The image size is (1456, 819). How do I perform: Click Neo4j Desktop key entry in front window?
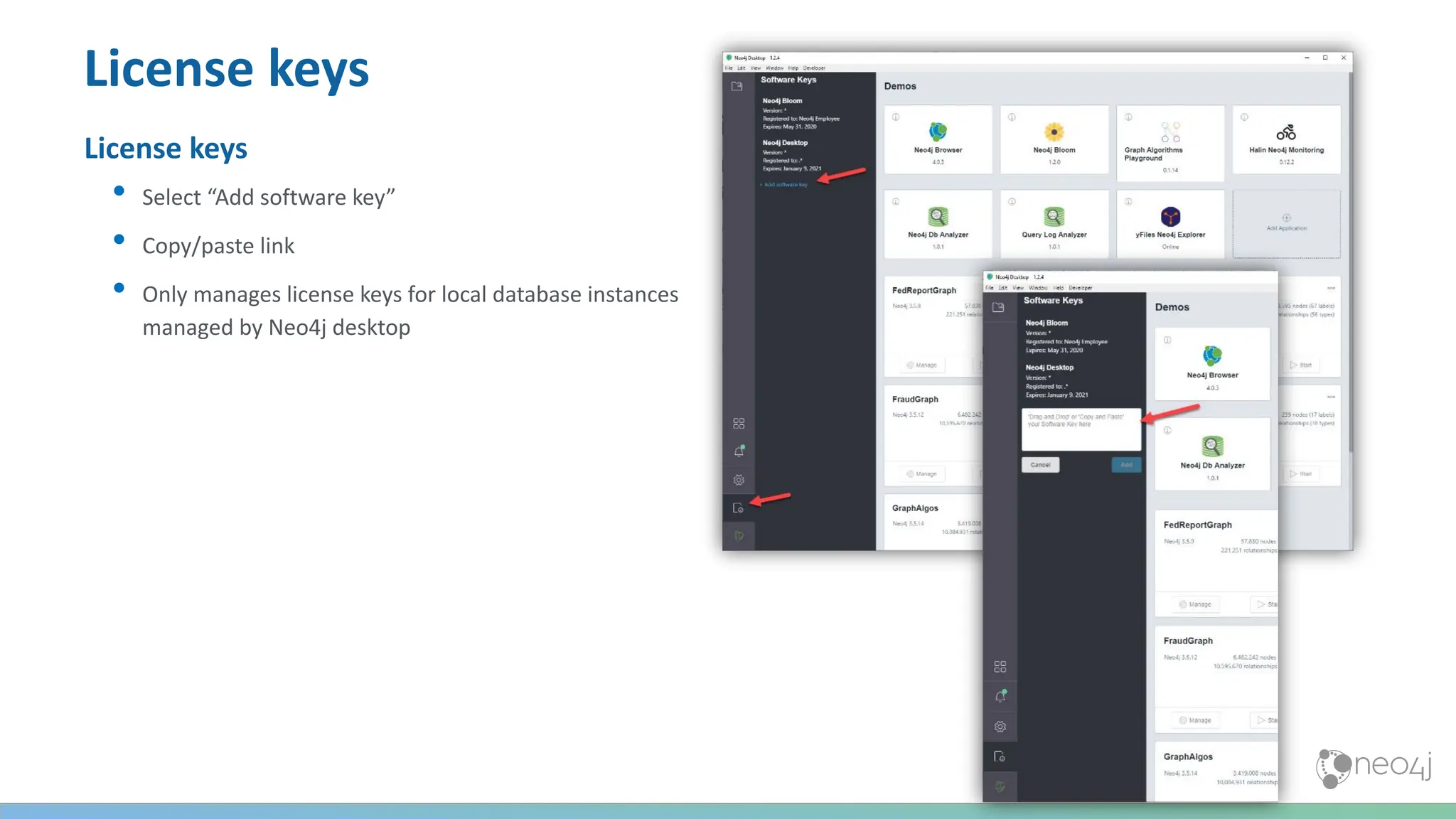pos(1056,381)
